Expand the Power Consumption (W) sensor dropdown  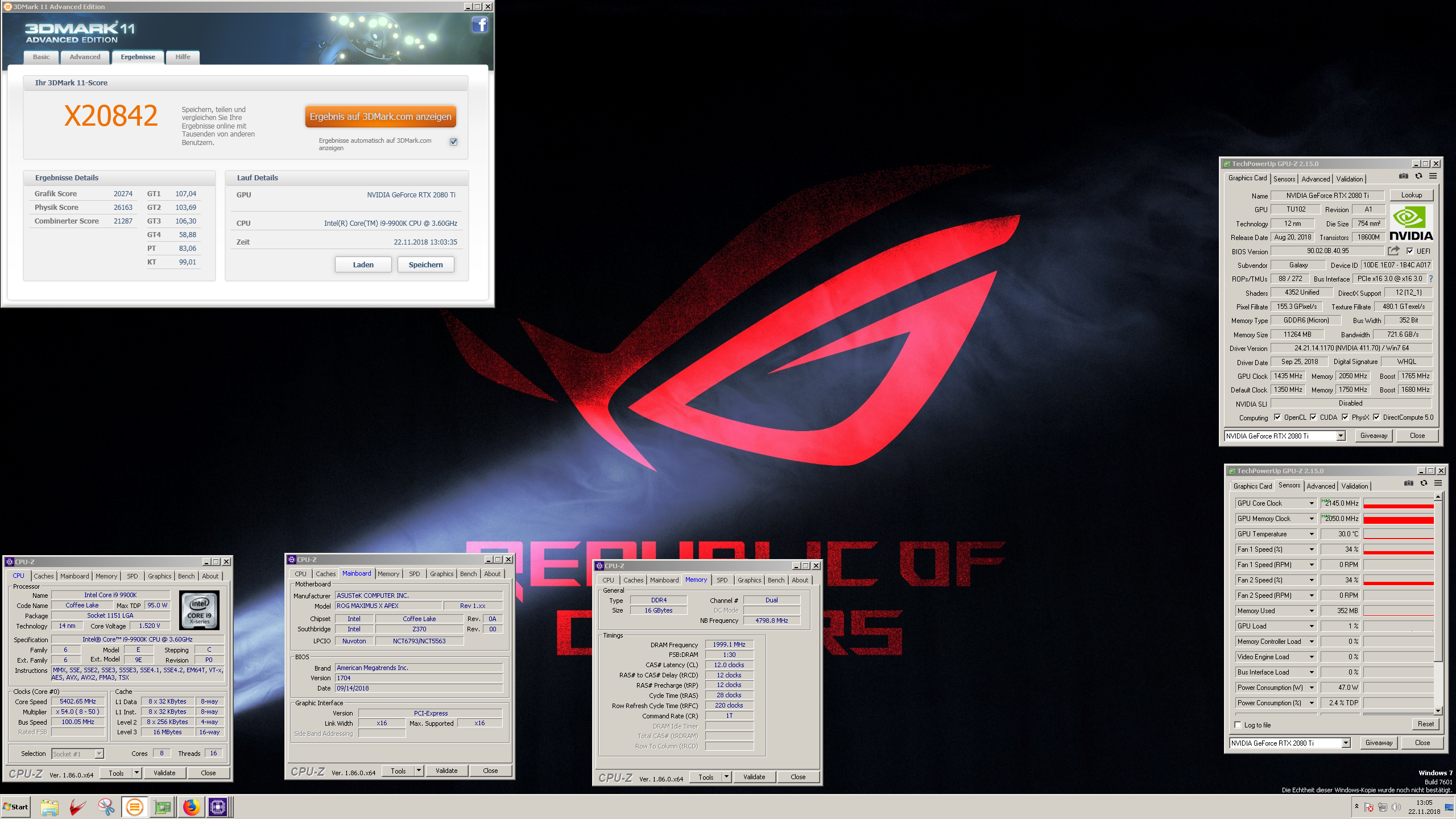pyautogui.click(x=1312, y=688)
